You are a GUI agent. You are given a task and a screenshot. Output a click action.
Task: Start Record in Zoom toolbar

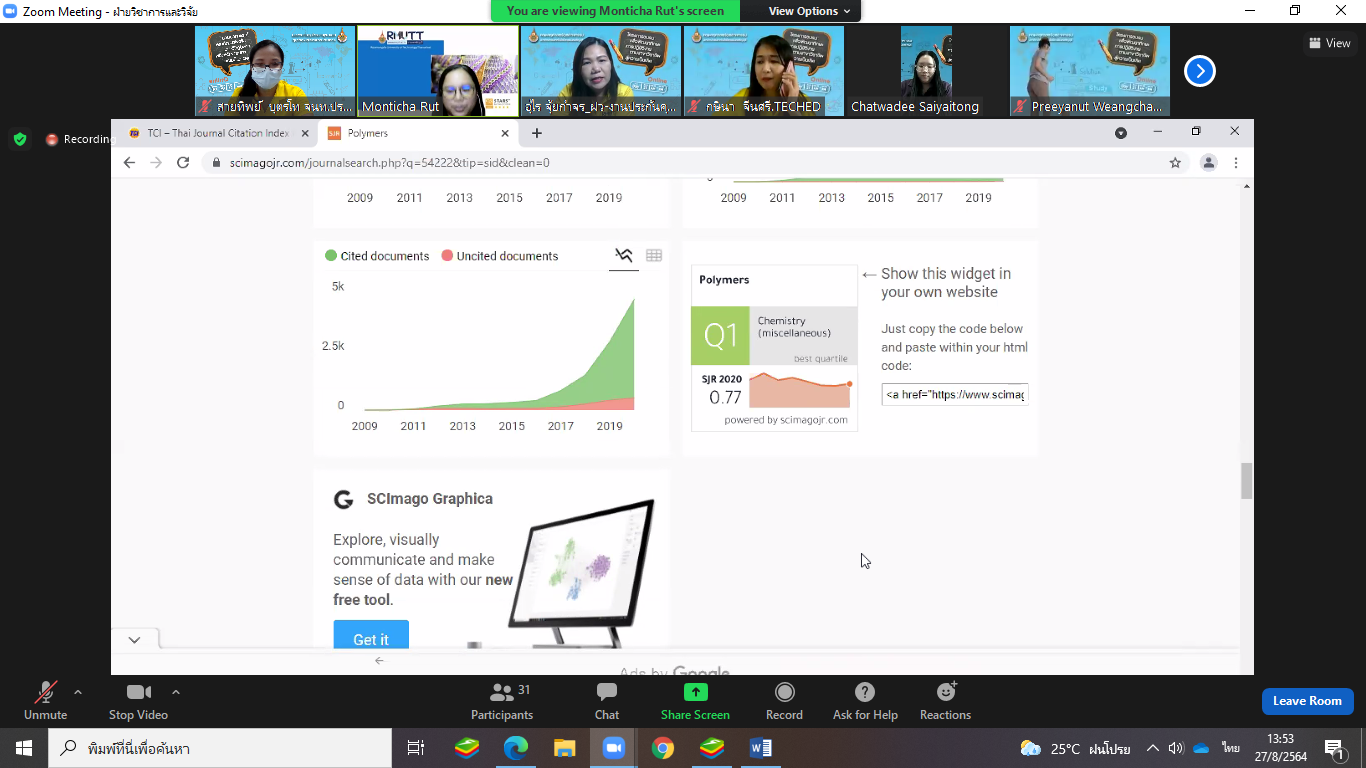pyautogui.click(x=784, y=700)
